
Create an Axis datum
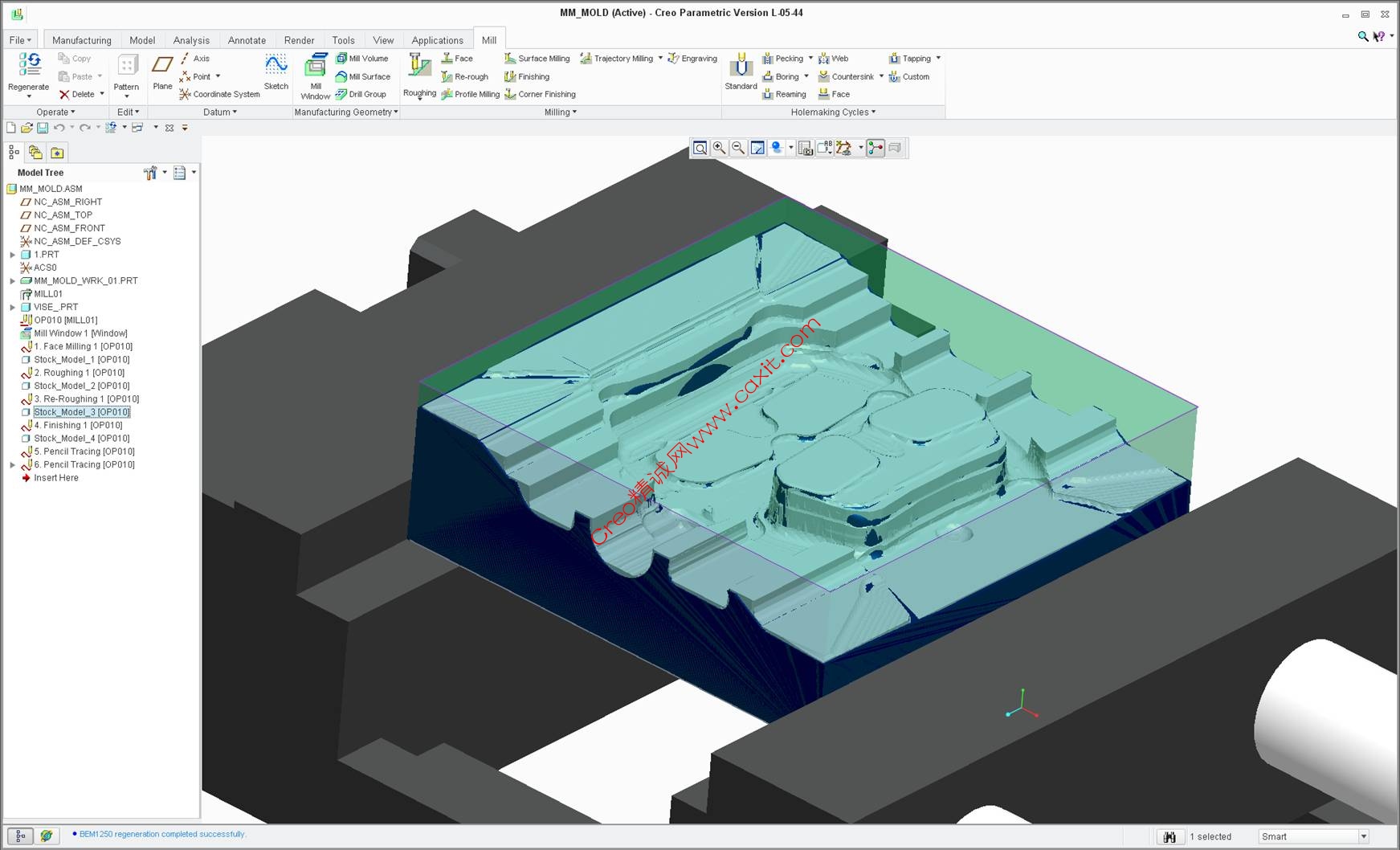[x=194, y=59]
